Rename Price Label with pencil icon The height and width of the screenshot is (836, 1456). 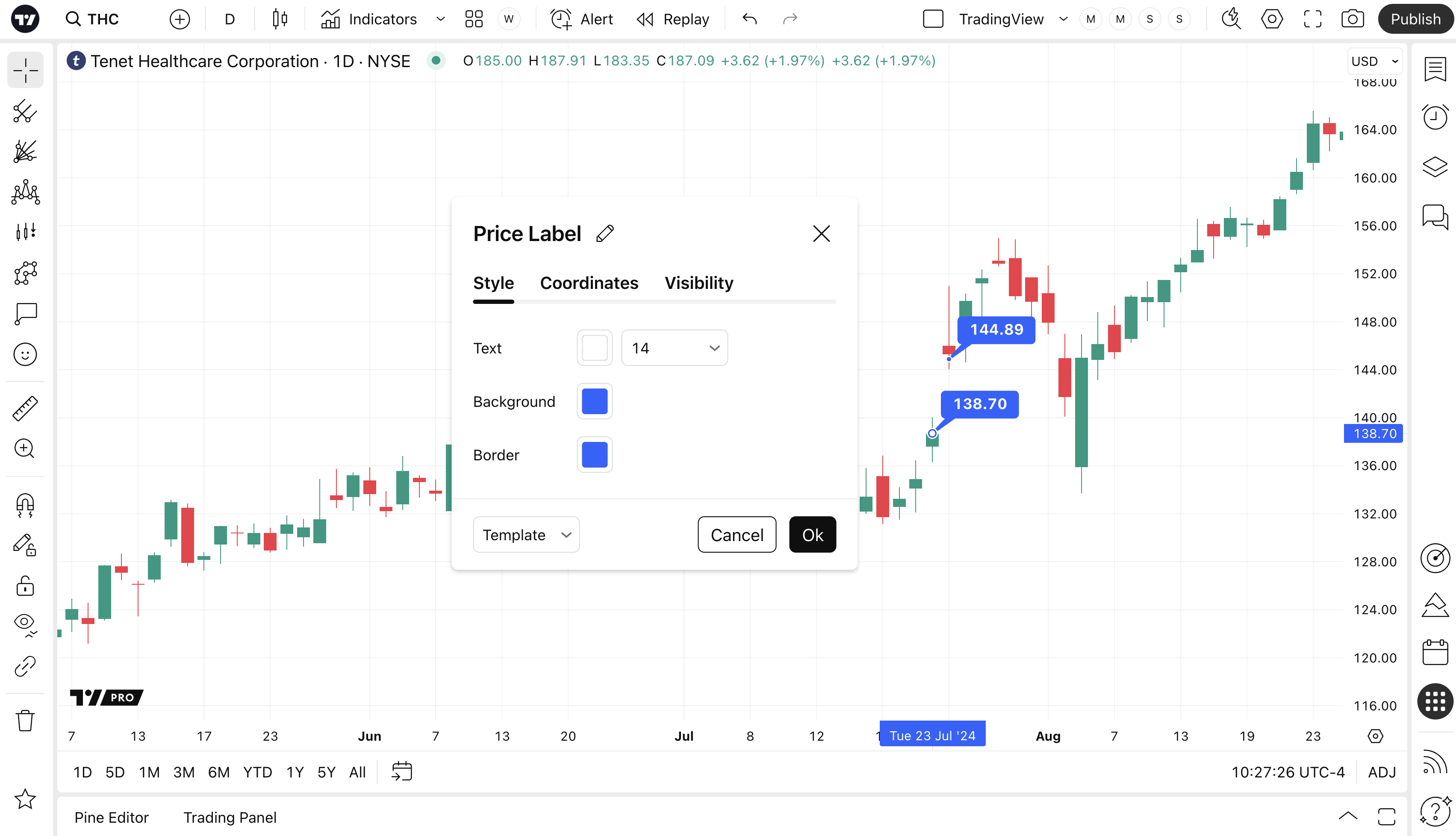[605, 234]
